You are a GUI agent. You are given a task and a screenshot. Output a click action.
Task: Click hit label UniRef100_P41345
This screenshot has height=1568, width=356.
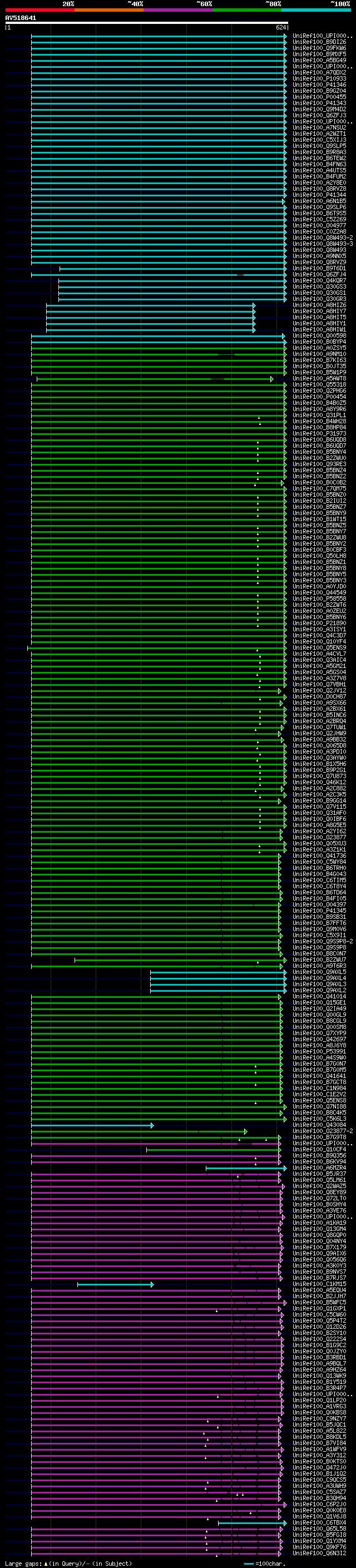tap(319, 911)
